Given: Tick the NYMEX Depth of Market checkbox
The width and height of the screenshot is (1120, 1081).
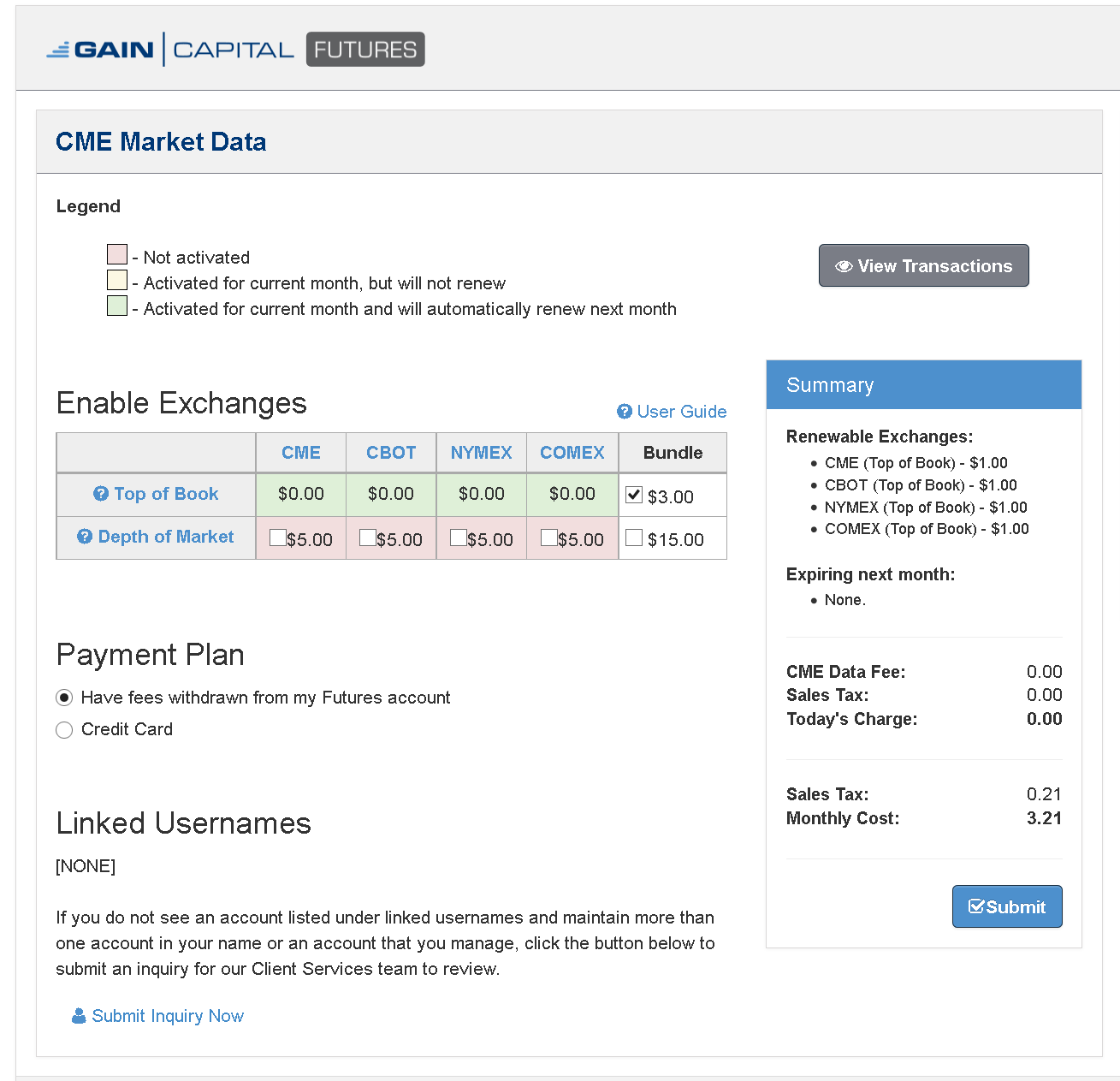Looking at the screenshot, I should (x=459, y=538).
